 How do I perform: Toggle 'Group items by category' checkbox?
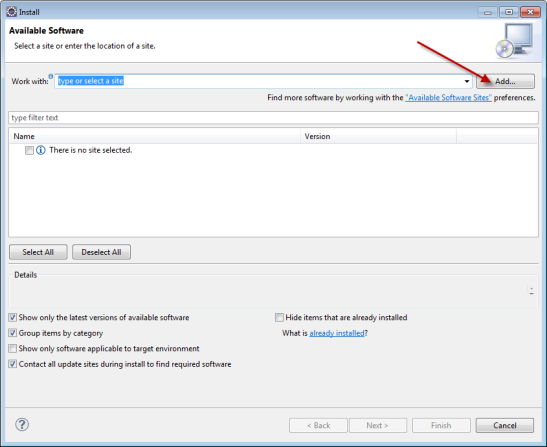pos(13,333)
